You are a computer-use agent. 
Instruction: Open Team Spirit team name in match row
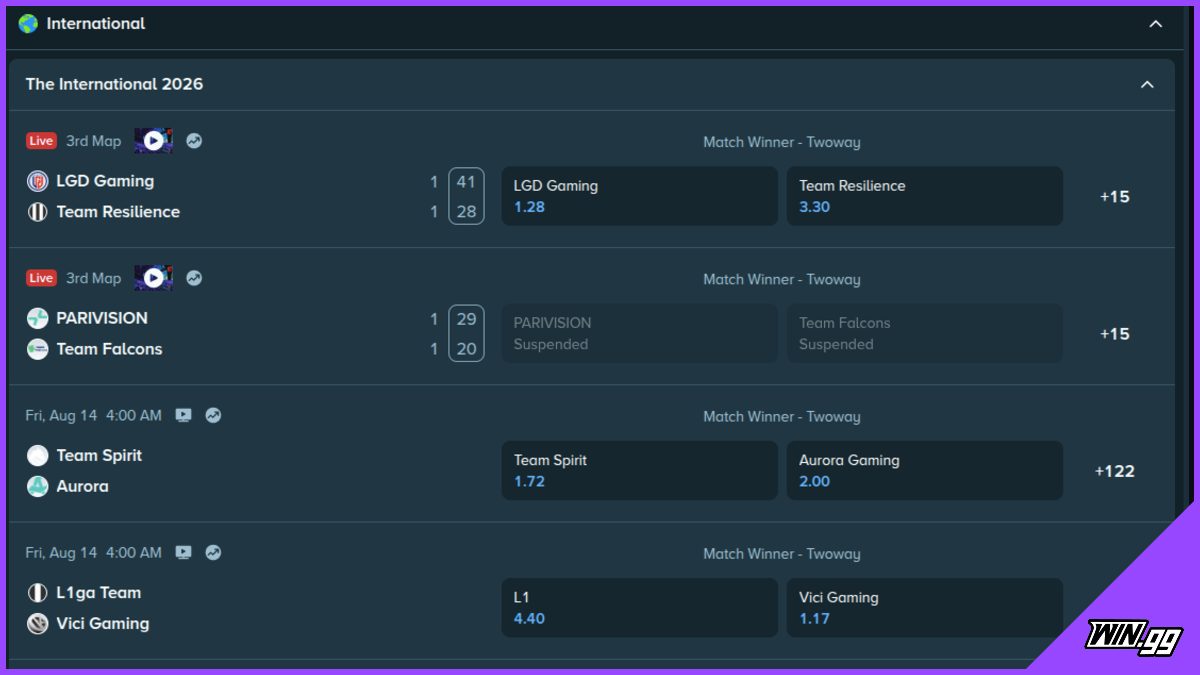point(99,455)
